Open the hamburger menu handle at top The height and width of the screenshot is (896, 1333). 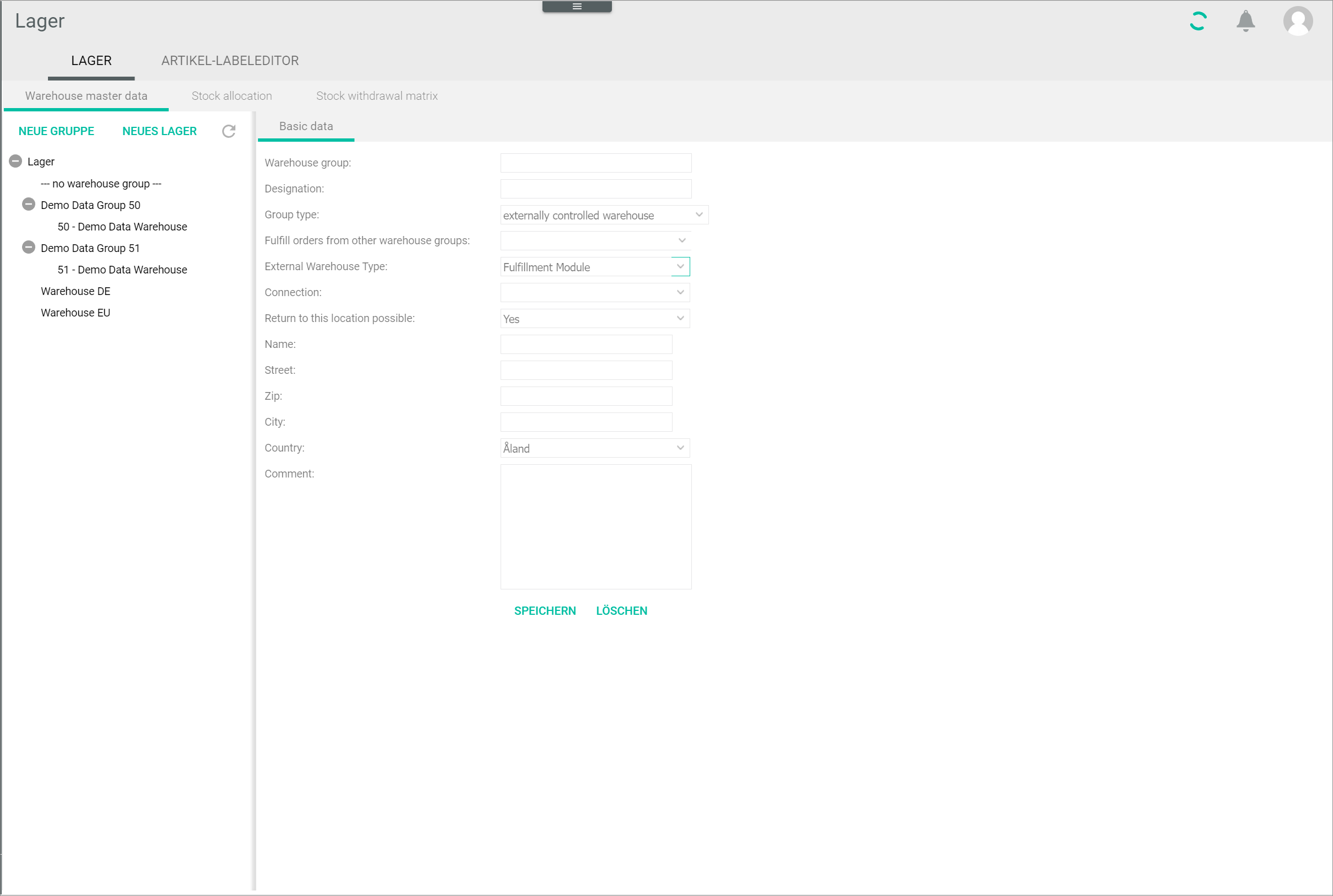click(x=577, y=6)
